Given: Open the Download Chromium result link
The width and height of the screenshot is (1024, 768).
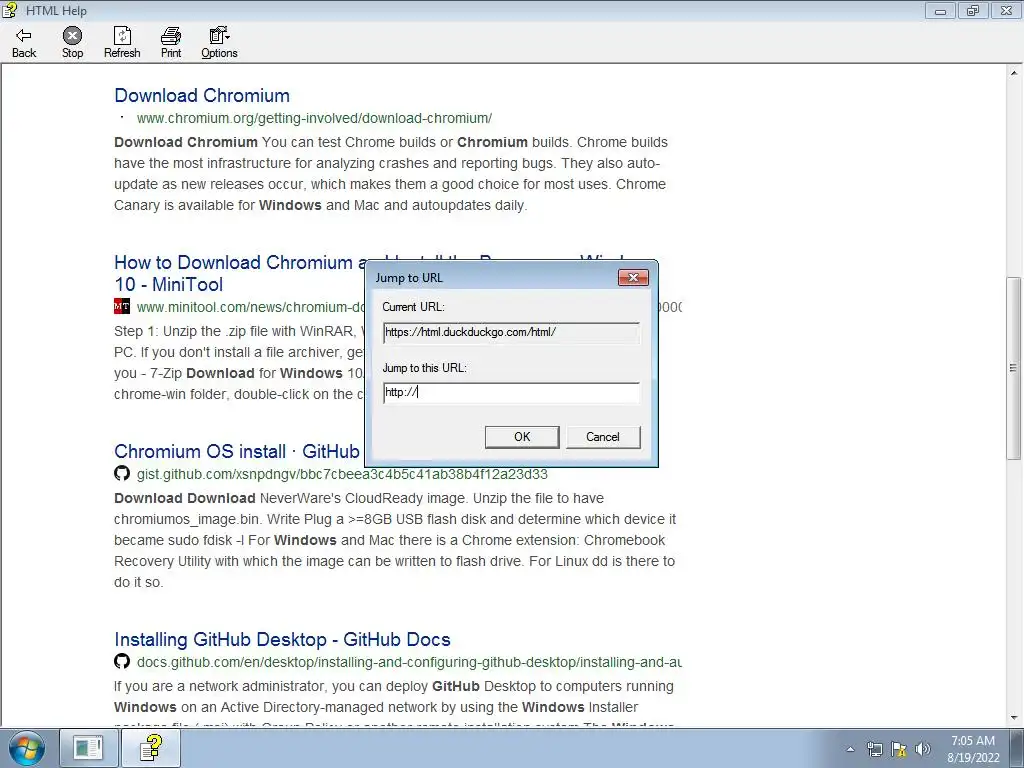Looking at the screenshot, I should 202,95.
